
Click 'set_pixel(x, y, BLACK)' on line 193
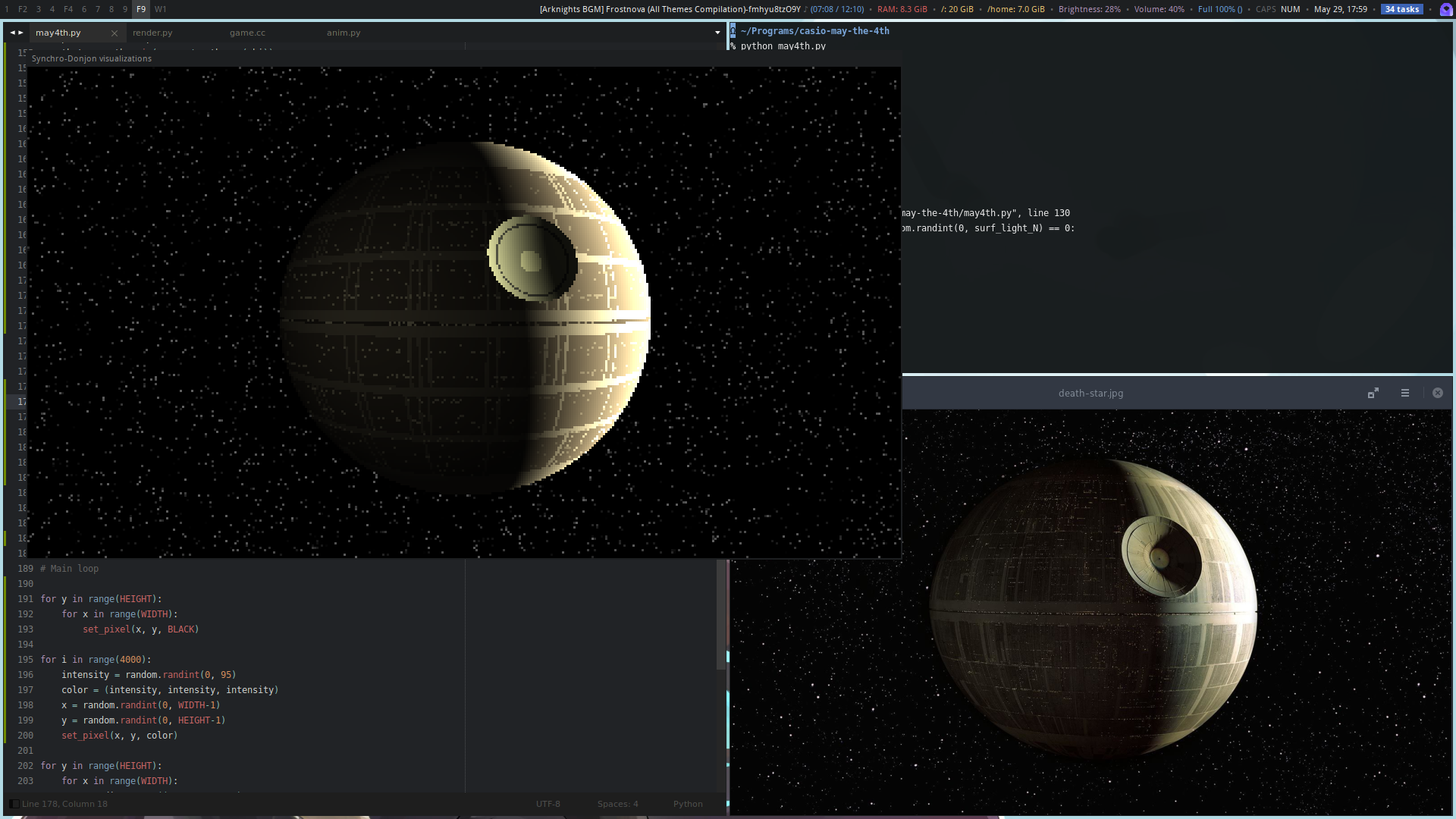click(x=141, y=629)
